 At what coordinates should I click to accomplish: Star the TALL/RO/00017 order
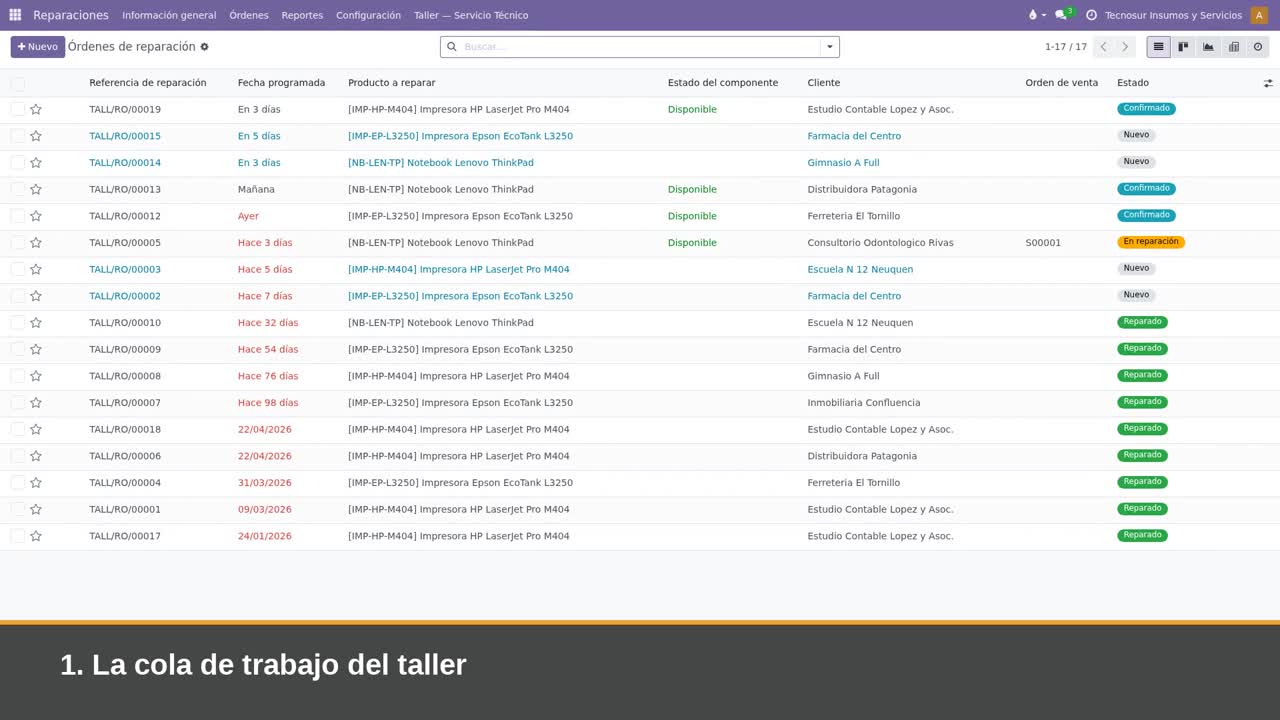36,536
